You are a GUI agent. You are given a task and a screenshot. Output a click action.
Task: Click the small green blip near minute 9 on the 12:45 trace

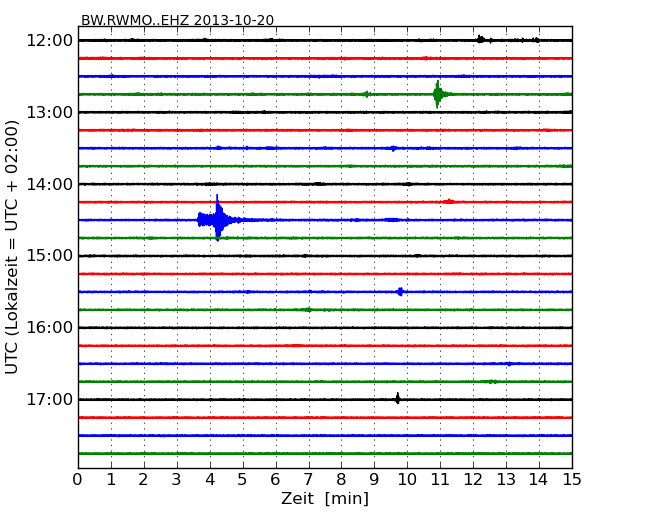point(366,94)
